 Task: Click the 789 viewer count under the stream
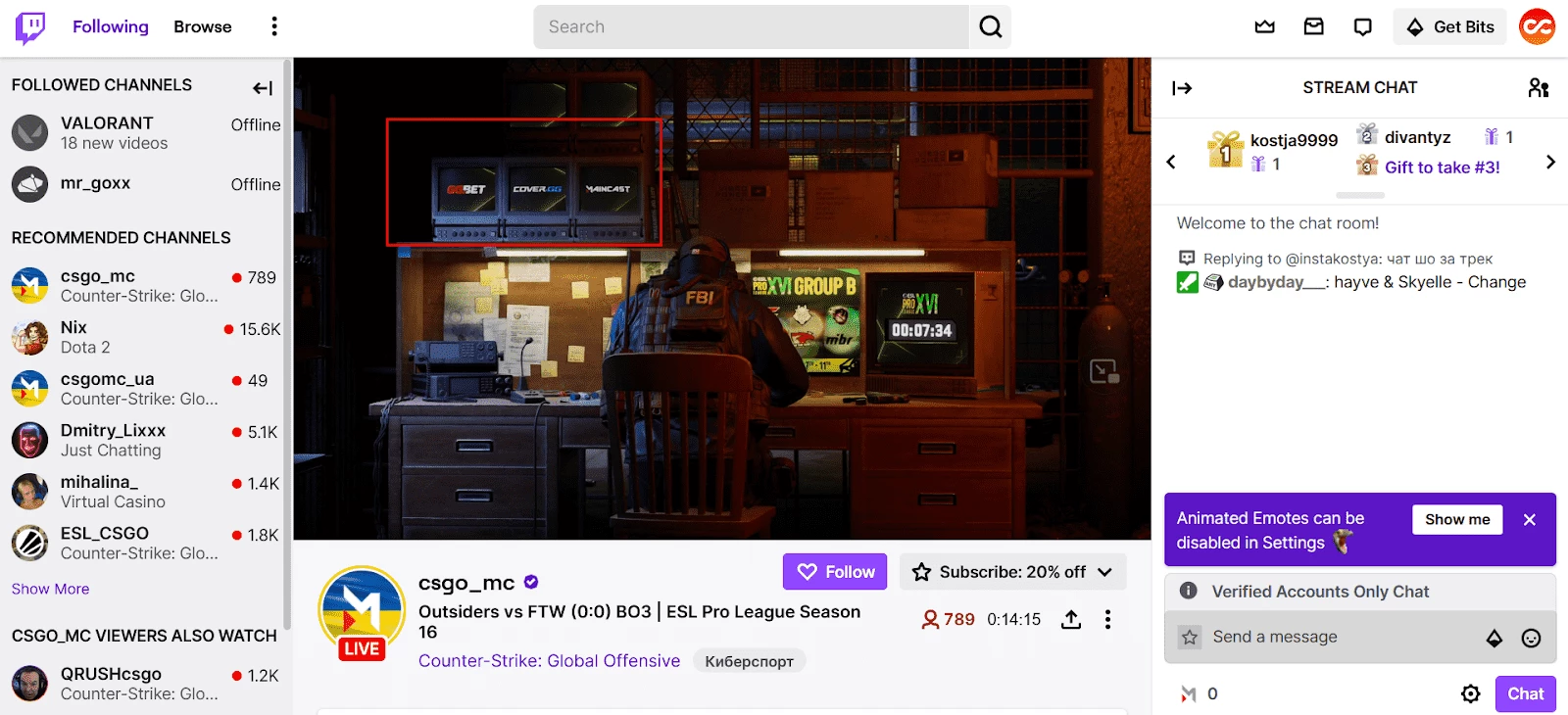coord(948,619)
